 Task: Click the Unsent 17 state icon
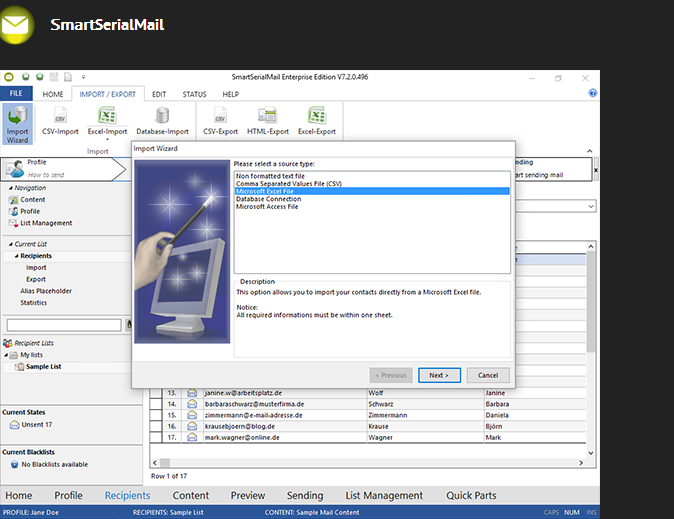coord(15,425)
